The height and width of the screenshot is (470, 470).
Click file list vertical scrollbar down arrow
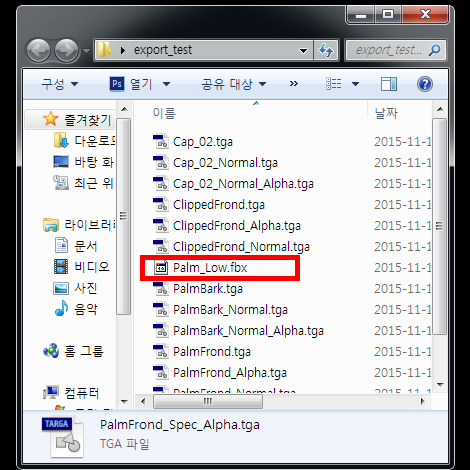point(440,385)
